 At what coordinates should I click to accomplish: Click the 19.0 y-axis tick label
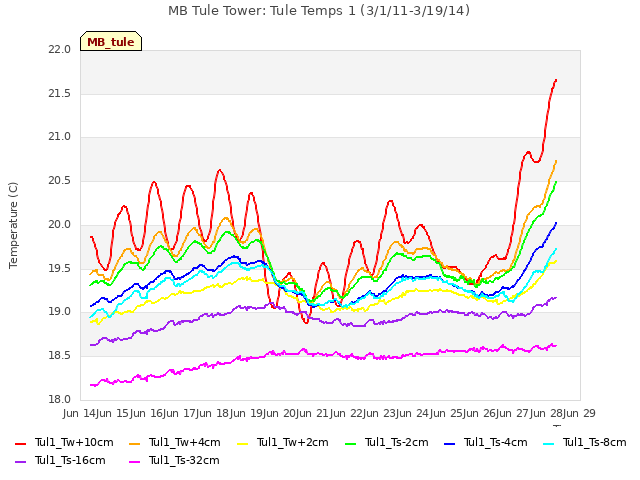[x=60, y=312]
